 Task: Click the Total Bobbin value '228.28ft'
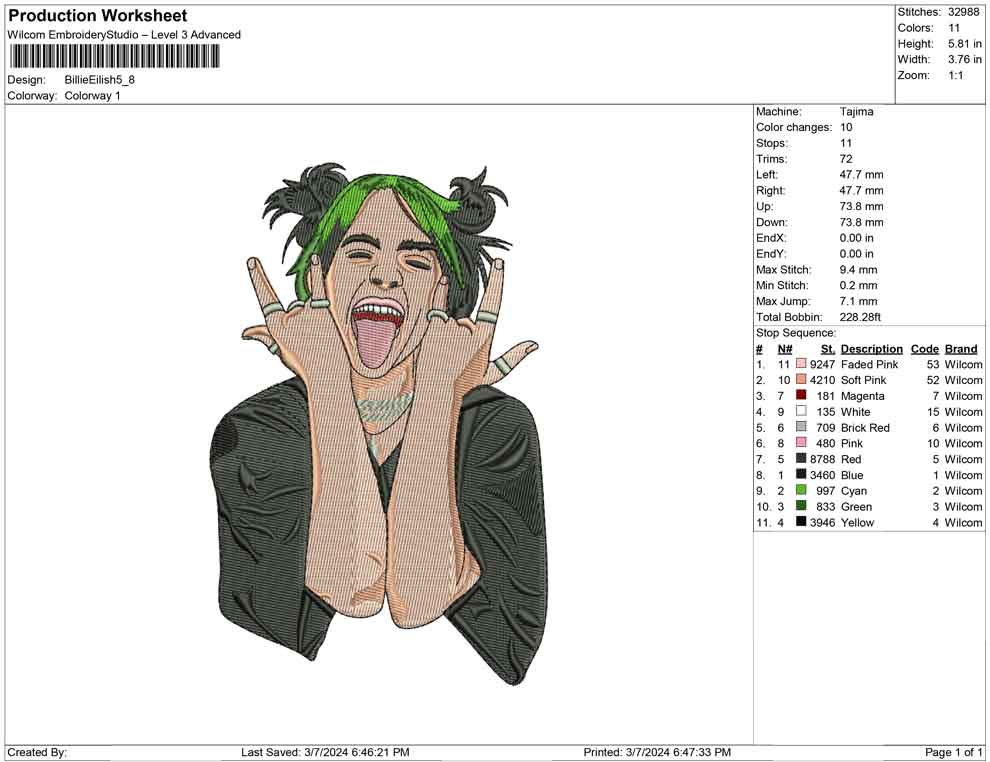click(860, 317)
